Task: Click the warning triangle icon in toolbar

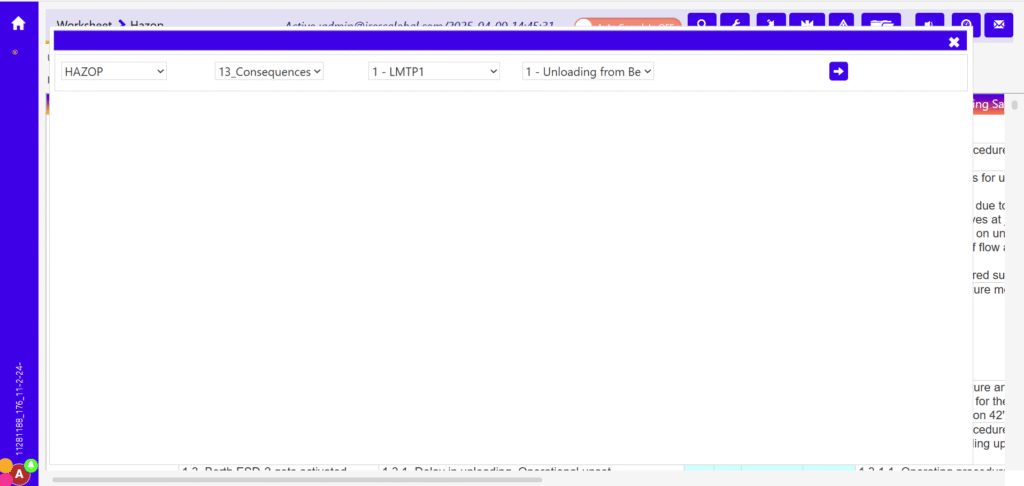Action: pos(843,23)
